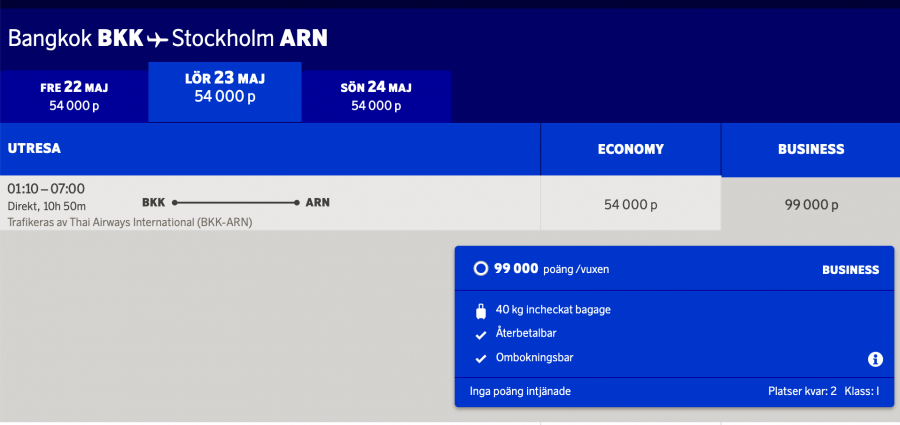Expand the 01:10 – 07:00 flight details
Viewport: 900px width, 425px height.
46,188
